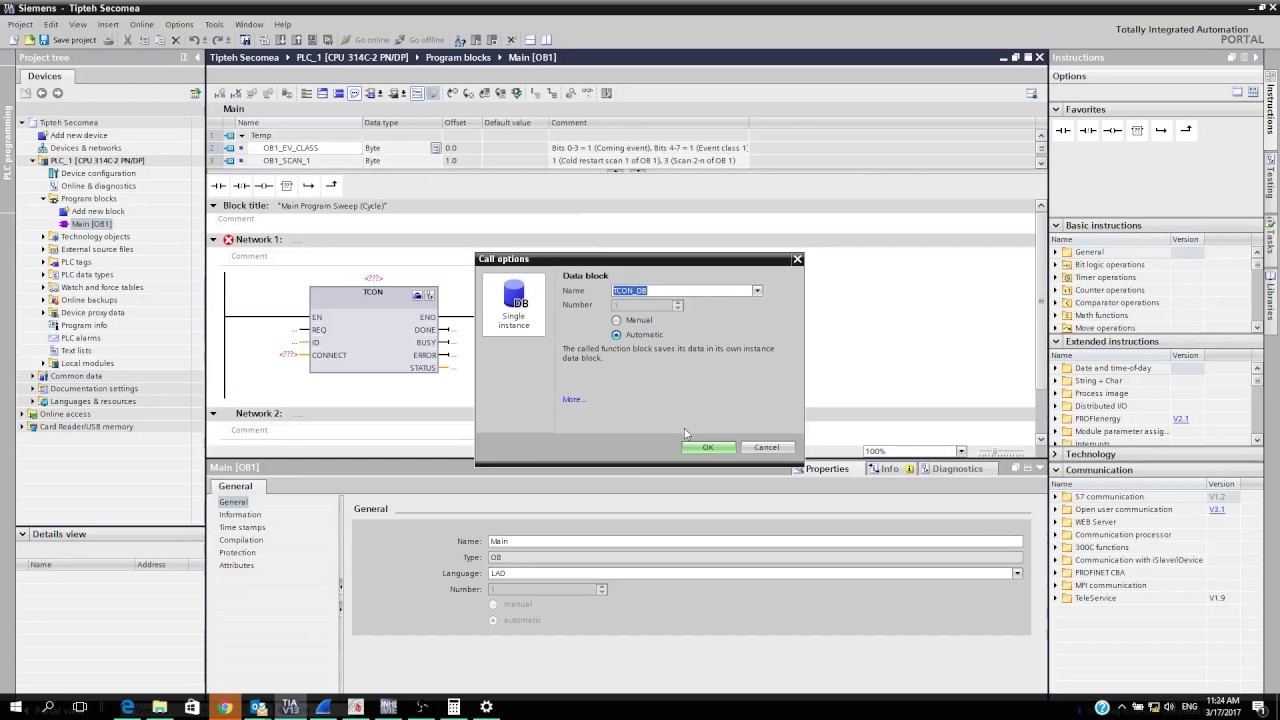Viewport: 1280px width, 720px height.
Task: Click the Help question mark in the Windows tray
Action: tap(1102, 707)
